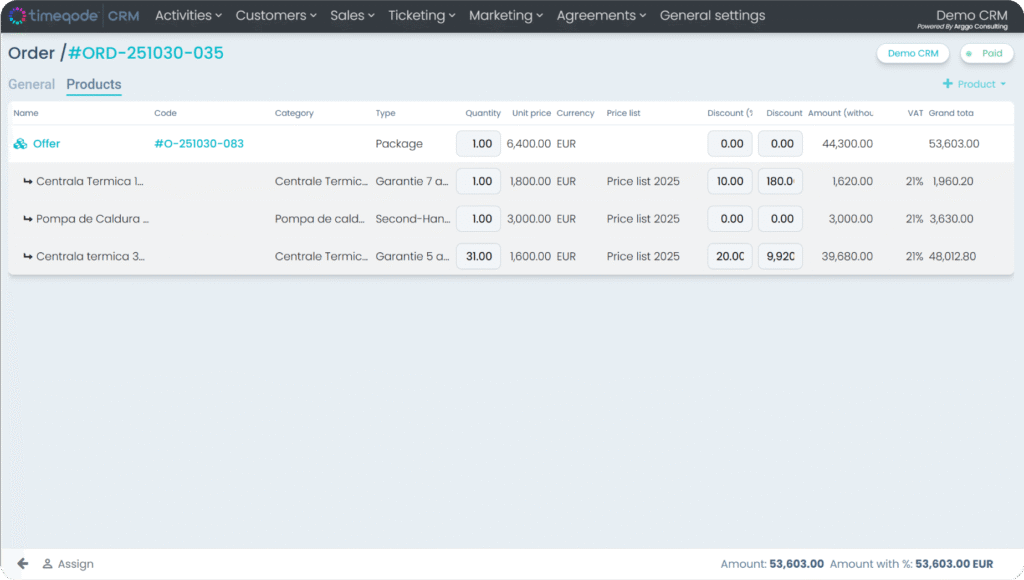Select the Products tab
Viewport: 1024px width, 580px height.
[x=94, y=85]
